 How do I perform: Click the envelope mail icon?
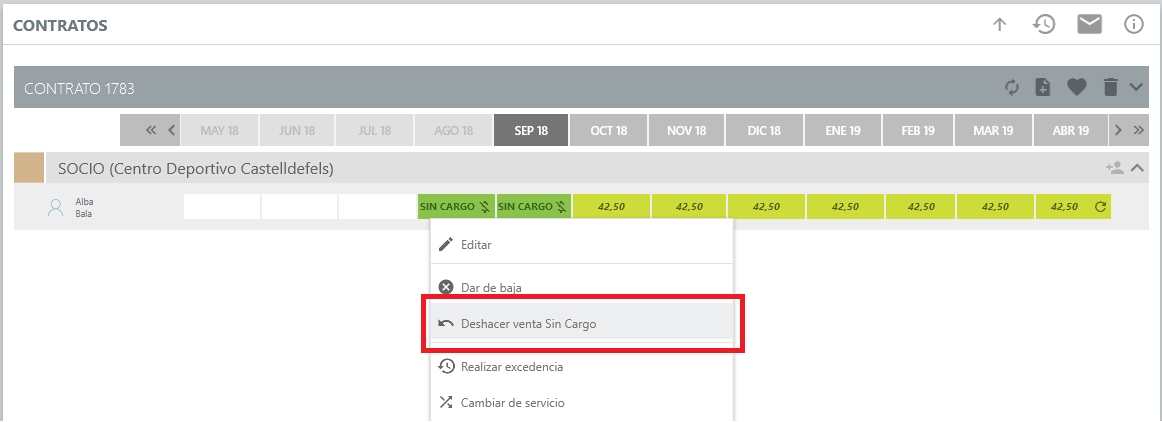tap(1089, 24)
